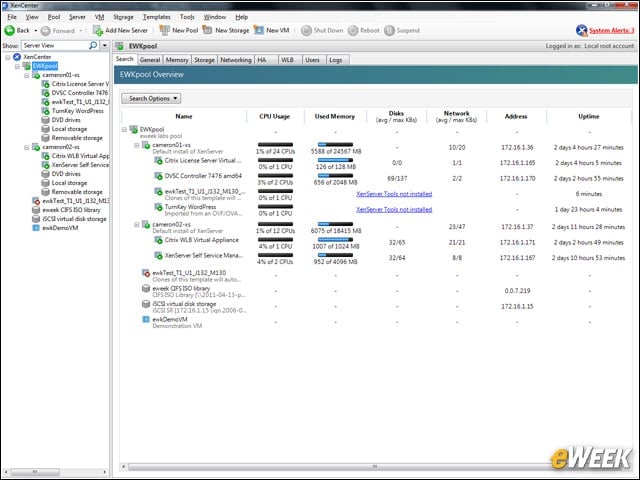Select Removable storage under cameron02-xs

[x=77, y=192]
